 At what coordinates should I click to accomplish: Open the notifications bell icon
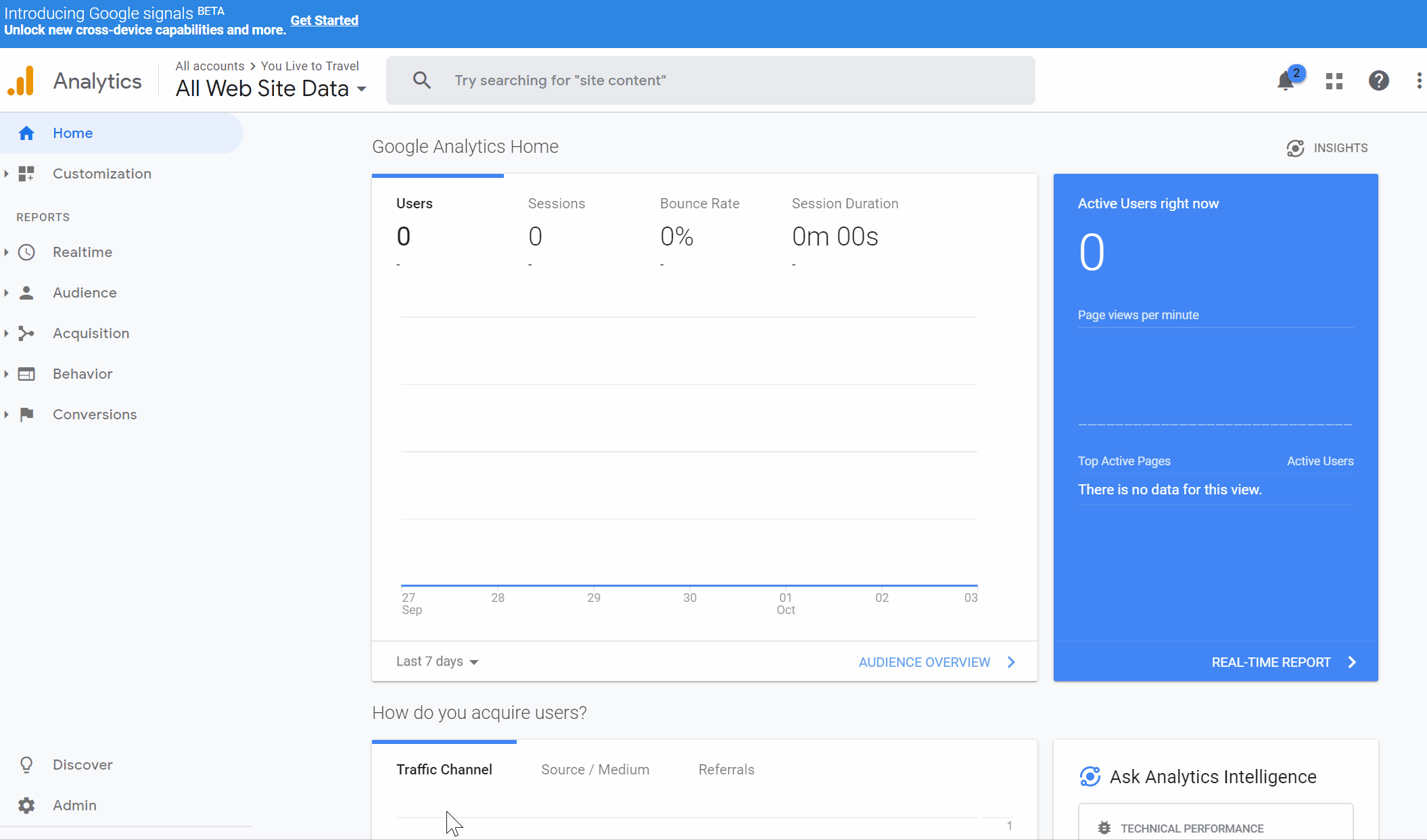pos(1286,82)
